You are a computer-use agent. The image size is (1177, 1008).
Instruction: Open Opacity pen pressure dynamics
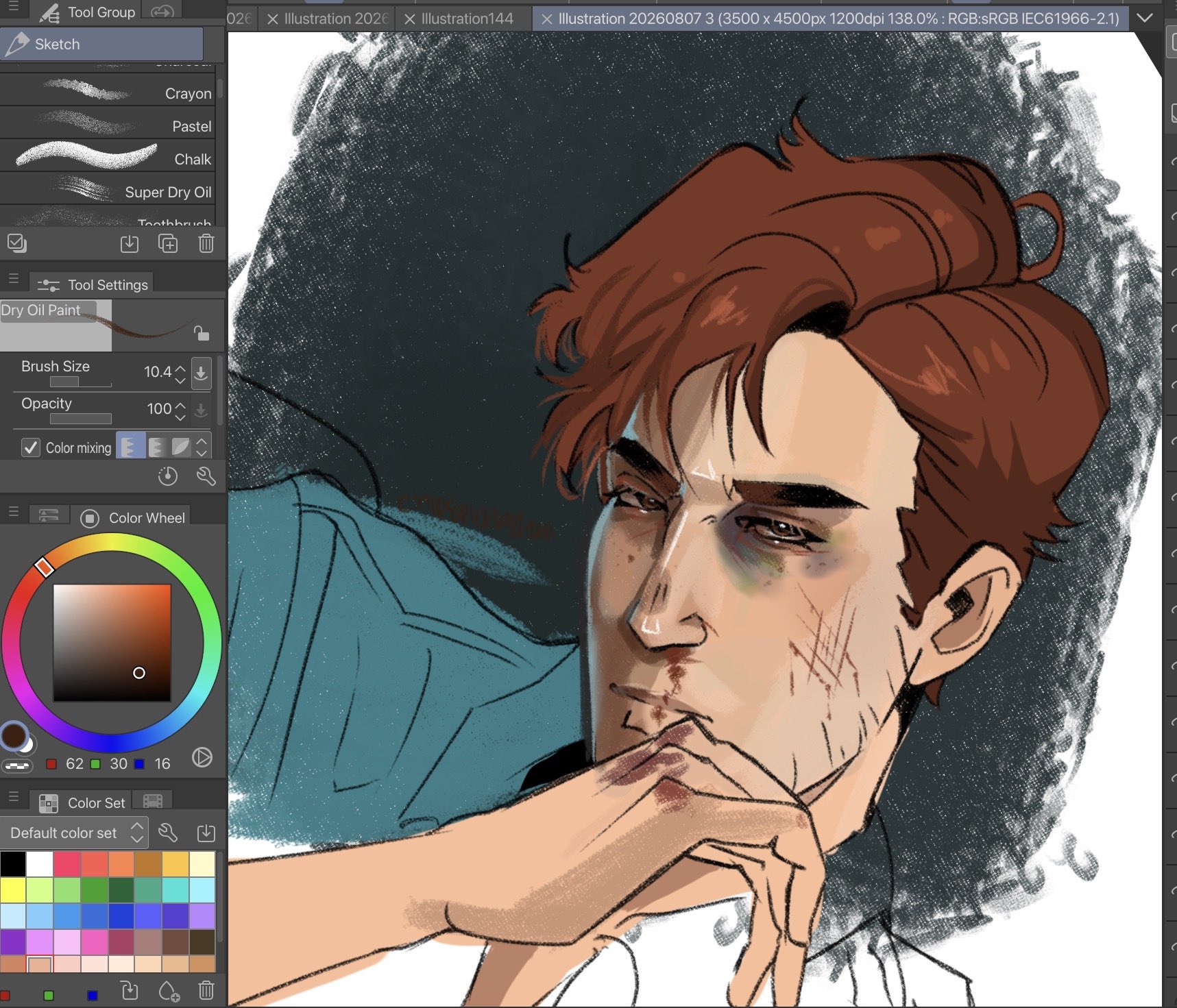pos(201,410)
